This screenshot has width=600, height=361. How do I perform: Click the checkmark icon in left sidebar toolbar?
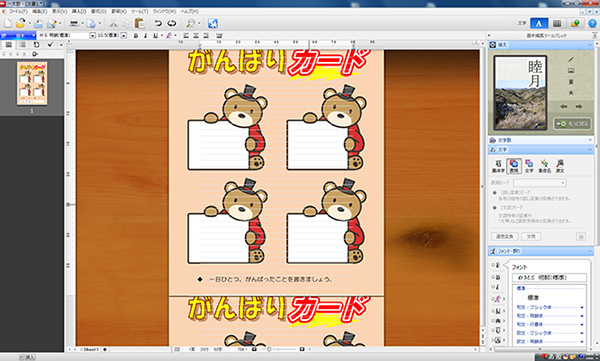50,44
